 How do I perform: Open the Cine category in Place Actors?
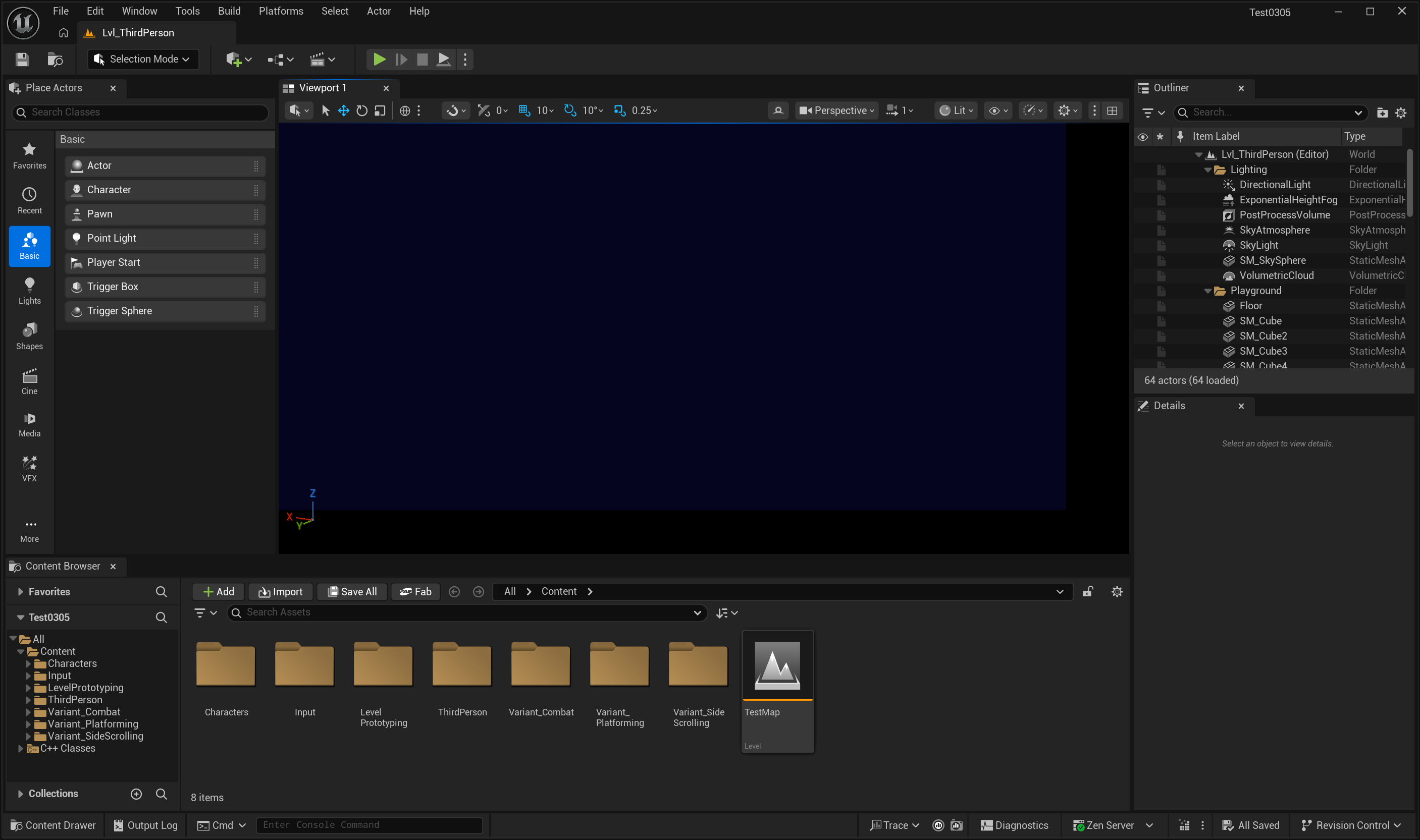29,381
